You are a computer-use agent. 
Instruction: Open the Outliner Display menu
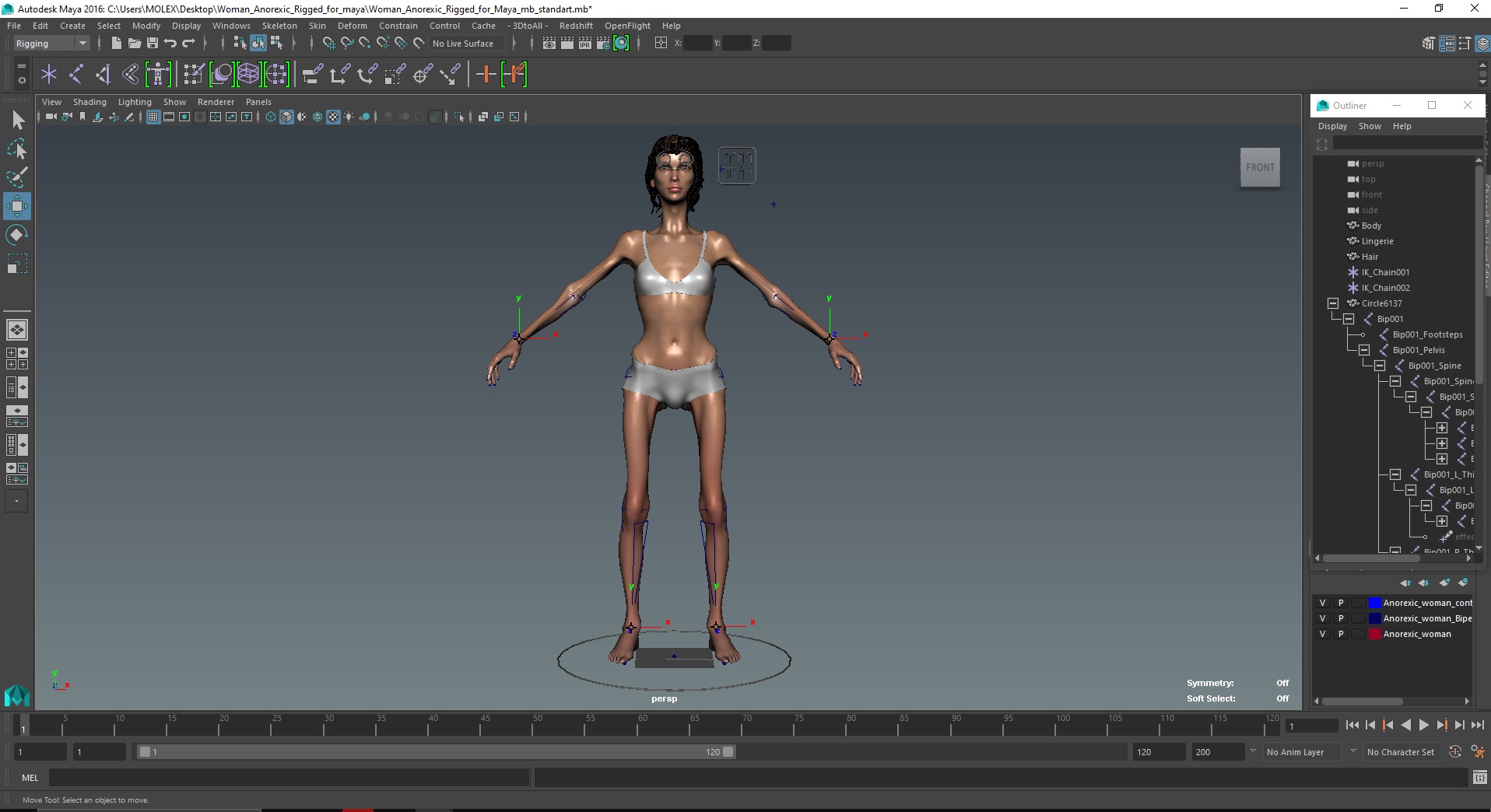[1332, 126]
